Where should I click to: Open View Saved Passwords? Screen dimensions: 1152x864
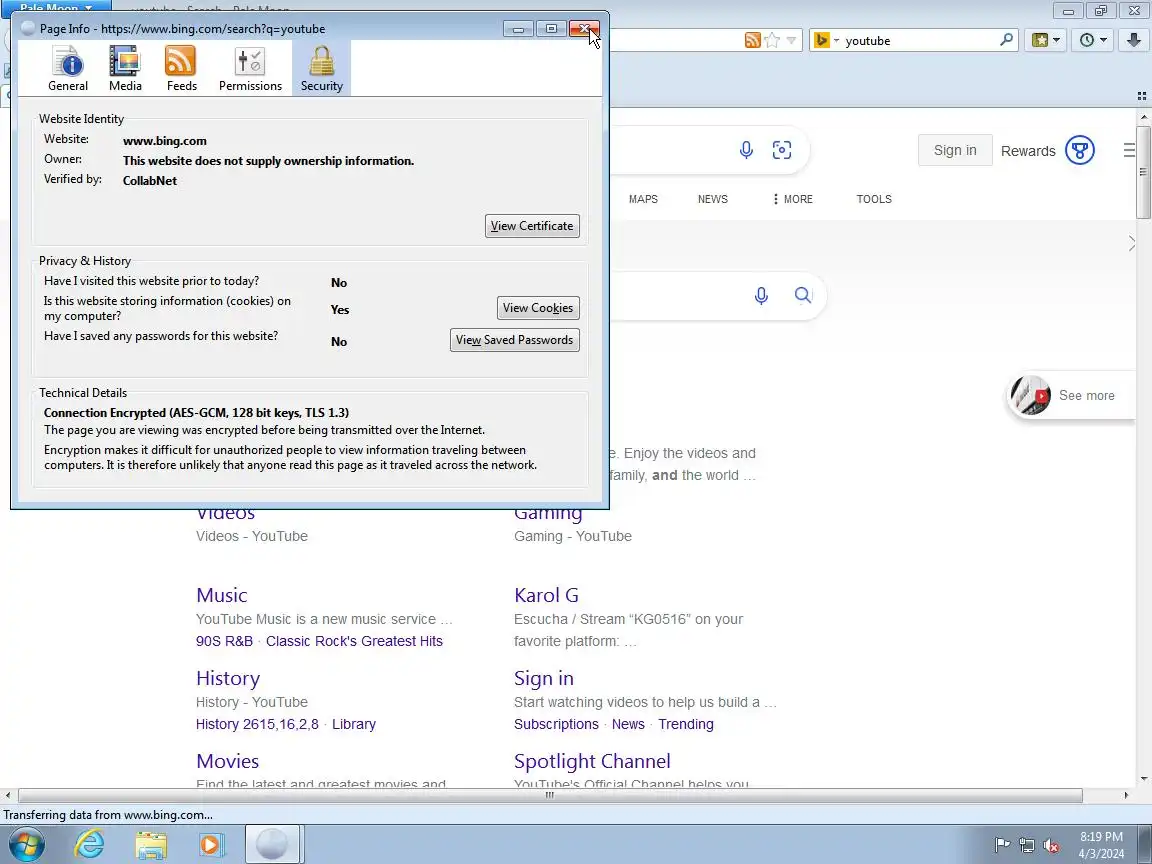[x=514, y=339]
